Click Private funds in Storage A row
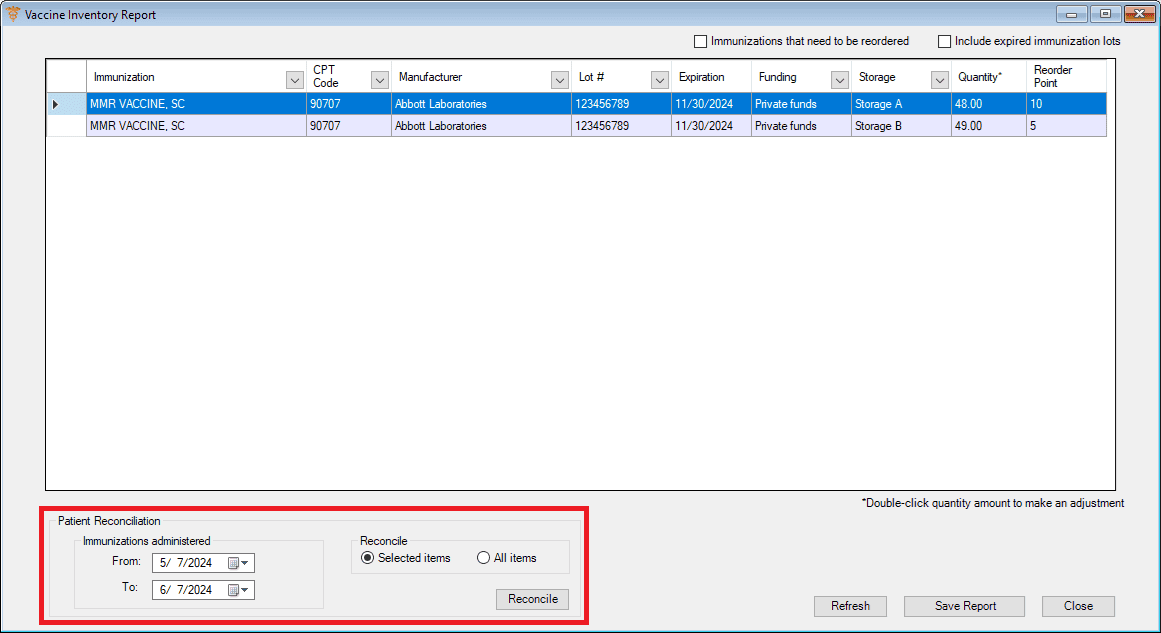 click(801, 104)
